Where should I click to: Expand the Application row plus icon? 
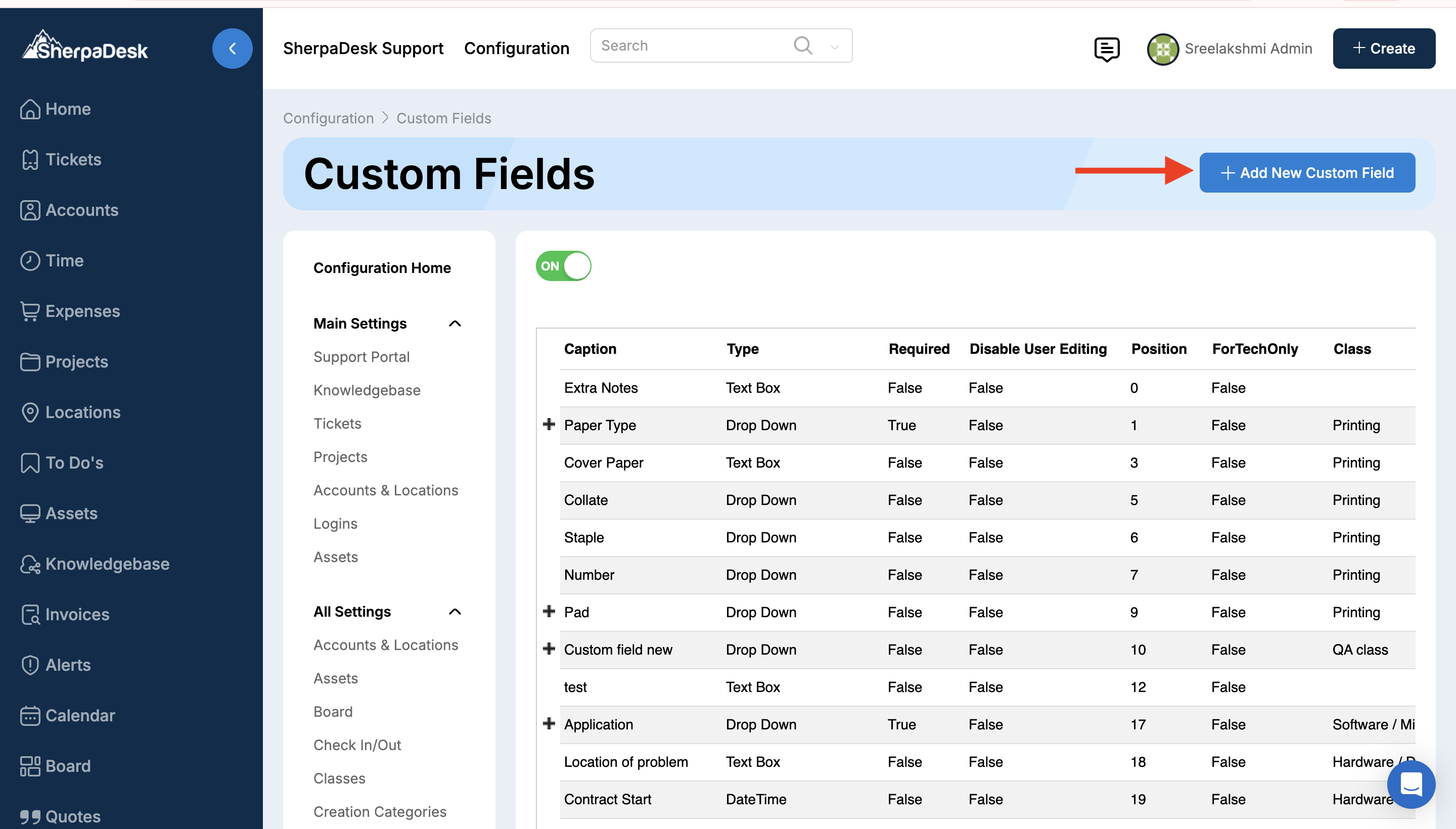tap(549, 724)
